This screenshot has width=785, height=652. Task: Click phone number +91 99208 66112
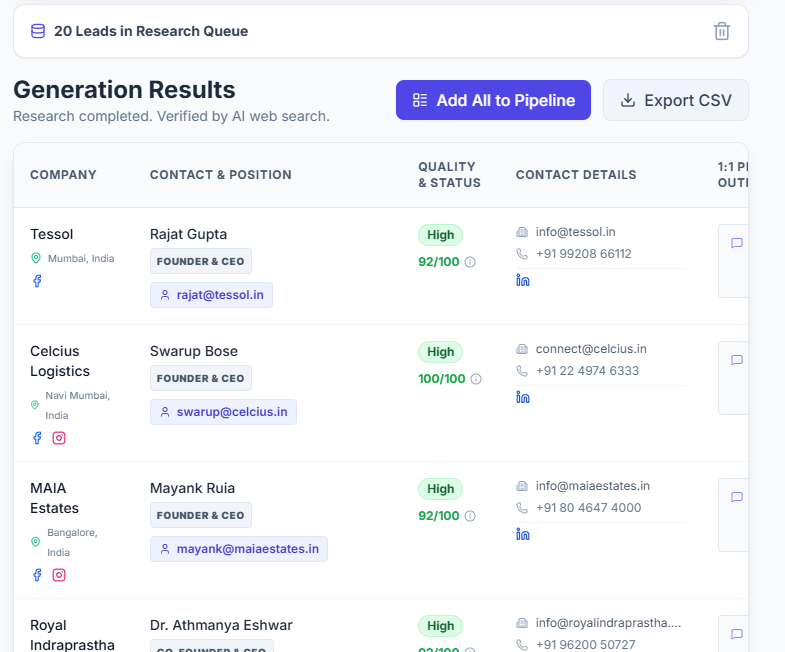pyautogui.click(x=583, y=254)
